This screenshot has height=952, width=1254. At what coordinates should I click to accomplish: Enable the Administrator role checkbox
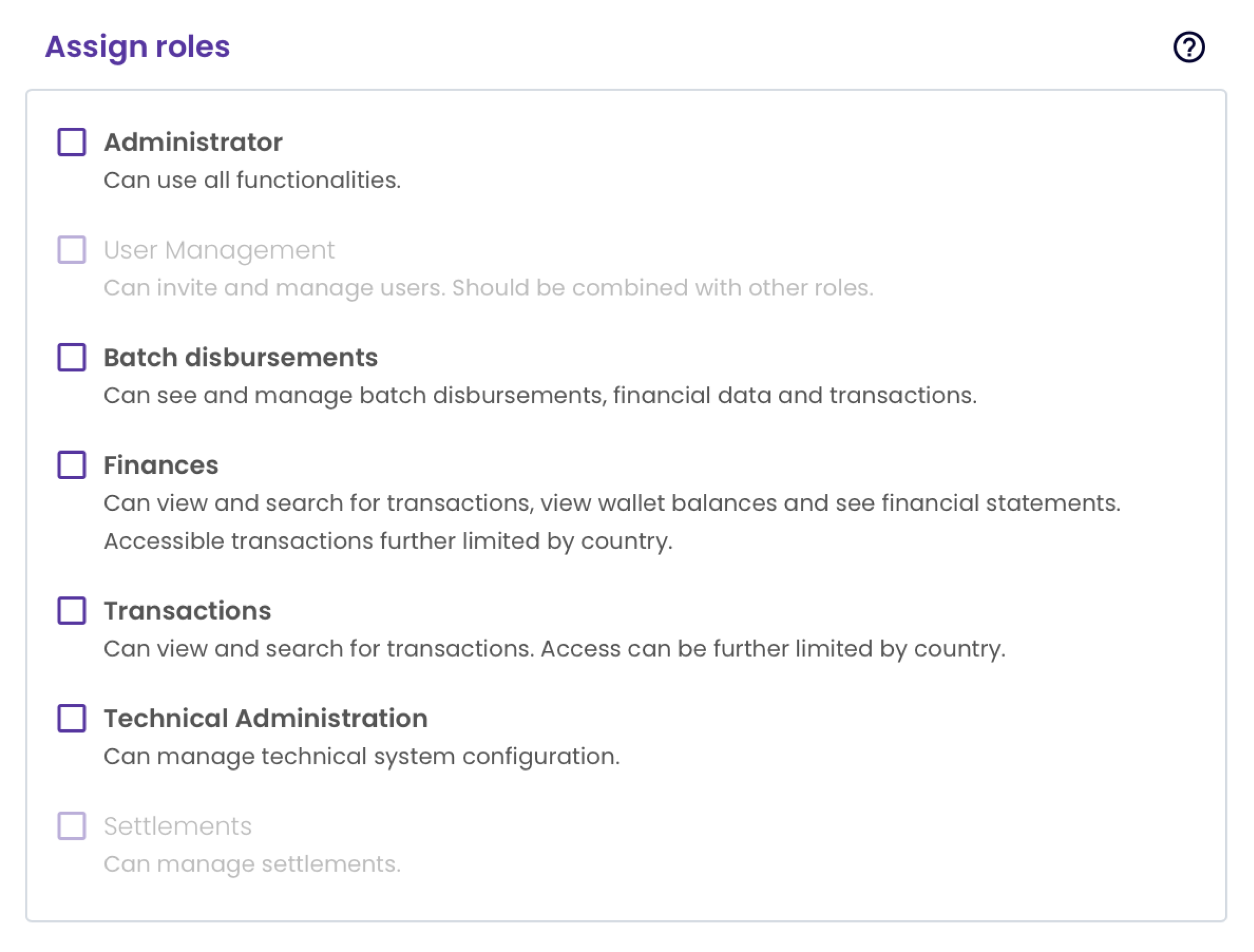[72, 142]
